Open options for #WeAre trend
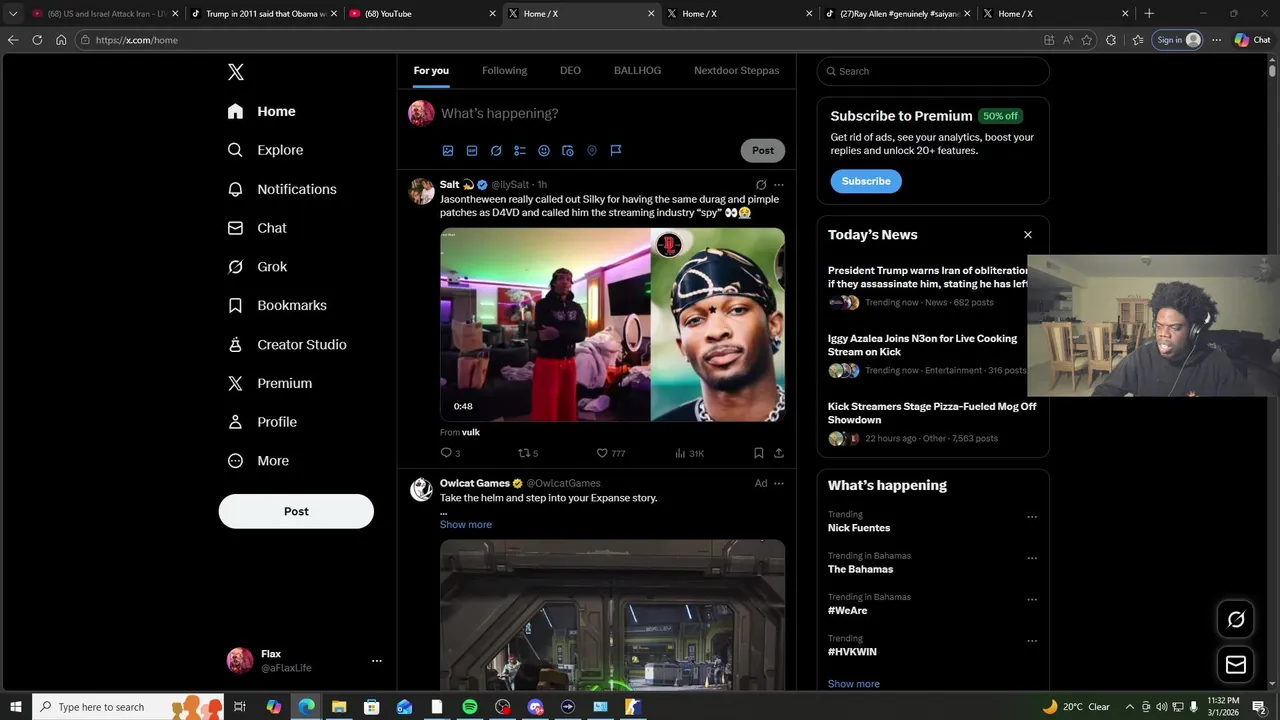 click(1032, 600)
